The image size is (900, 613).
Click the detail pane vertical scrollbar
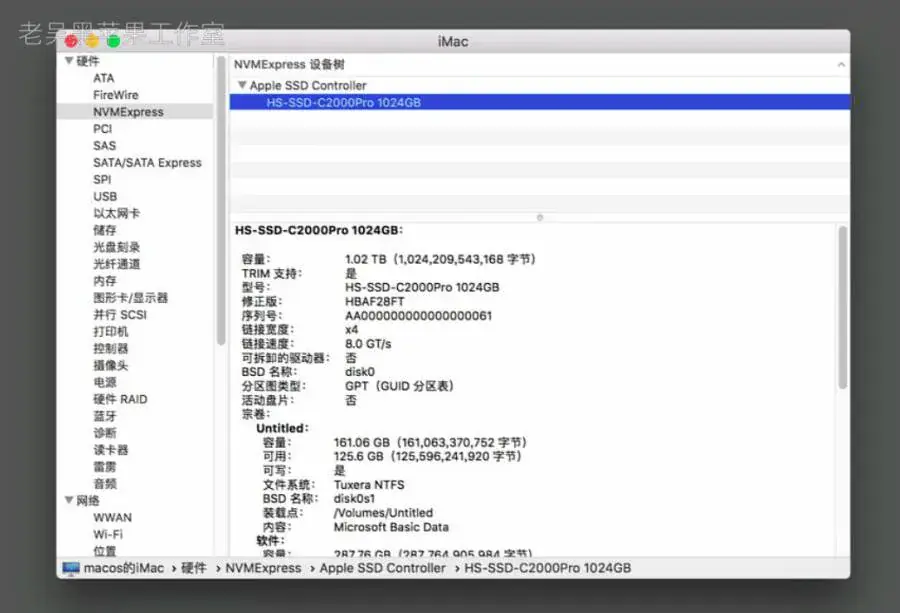pos(843,308)
